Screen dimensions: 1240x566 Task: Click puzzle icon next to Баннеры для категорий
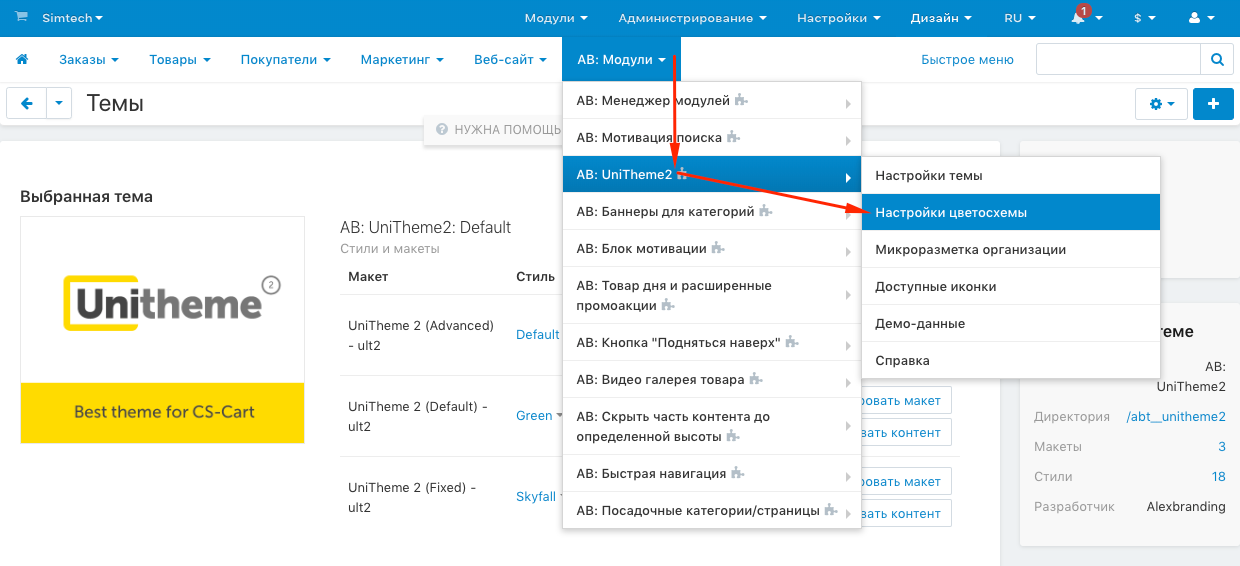pos(765,211)
